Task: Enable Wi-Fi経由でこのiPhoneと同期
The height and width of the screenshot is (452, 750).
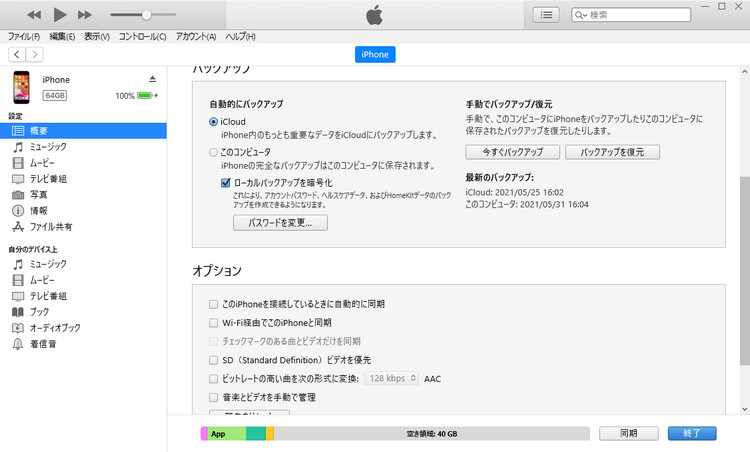Action: (x=213, y=323)
